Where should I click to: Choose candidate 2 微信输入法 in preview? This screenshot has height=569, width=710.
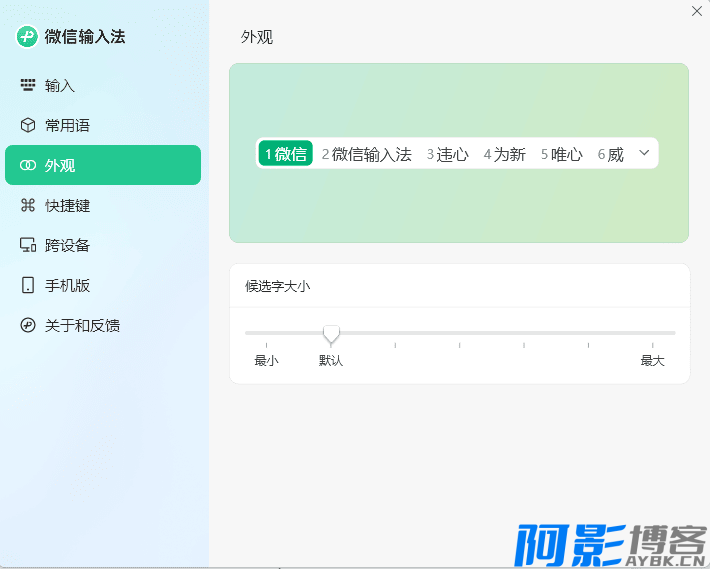click(x=366, y=154)
